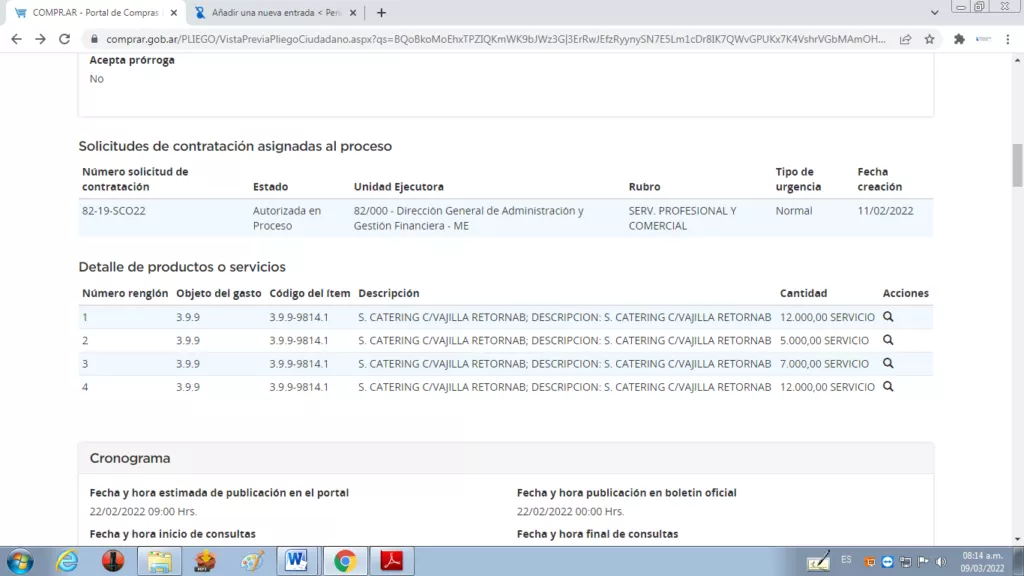Open Chrome extensions puzzle icon
Screen dimensions: 1024x576
click(959, 39)
